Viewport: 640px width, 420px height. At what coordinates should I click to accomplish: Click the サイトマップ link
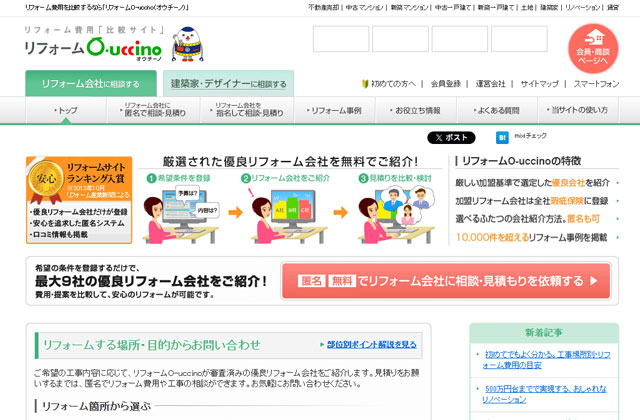(x=540, y=84)
